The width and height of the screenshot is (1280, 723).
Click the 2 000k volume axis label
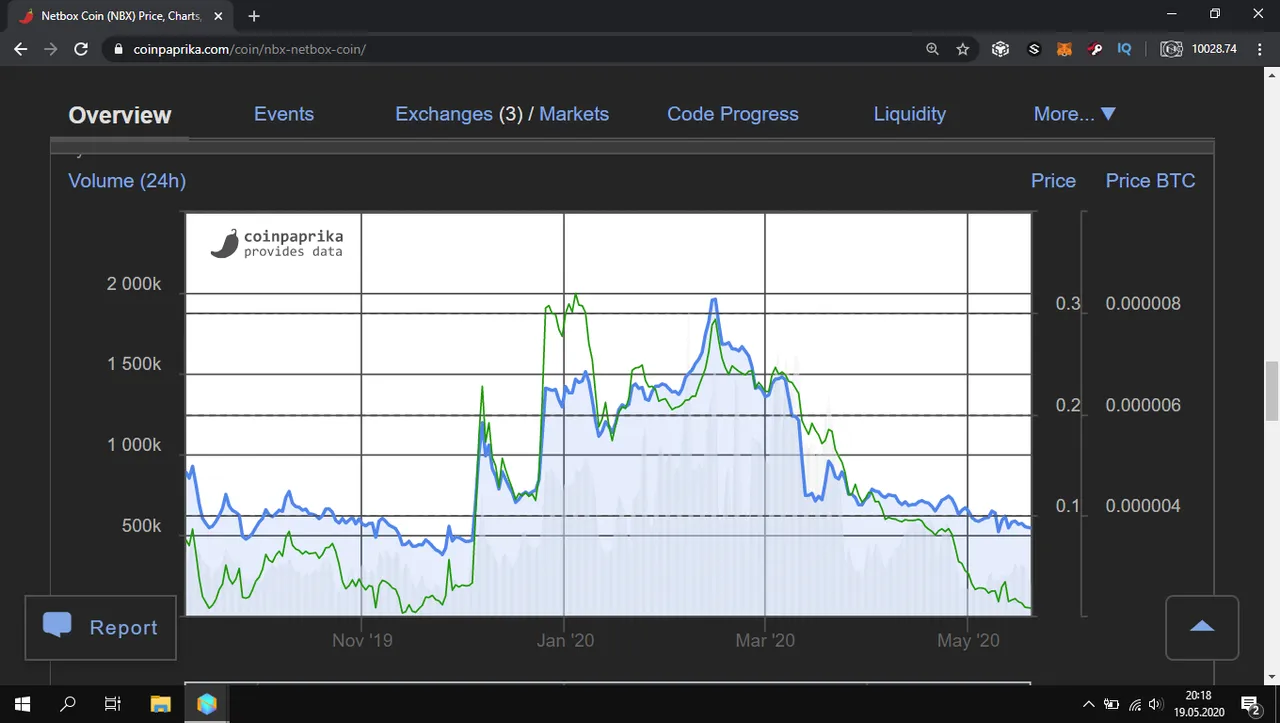point(134,284)
